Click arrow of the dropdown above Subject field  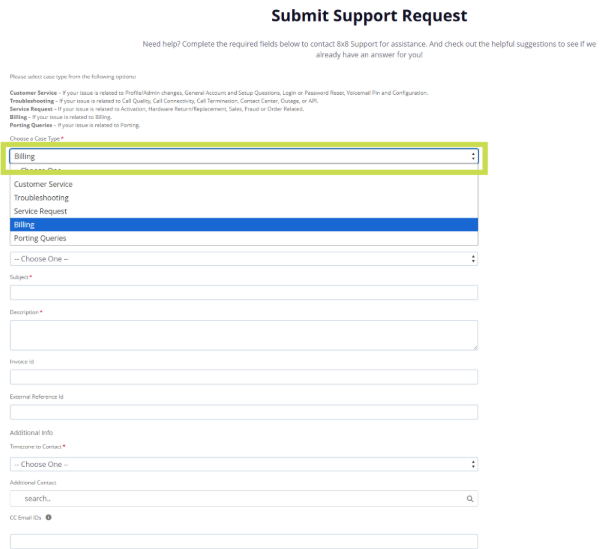472,259
